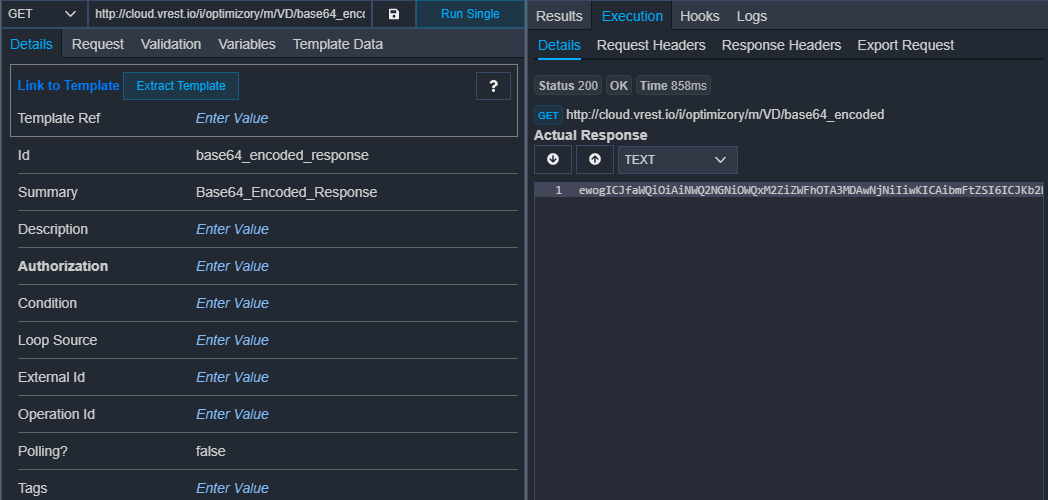1048x500 pixels.
Task: Open the Template Data tab
Action: pos(338,44)
